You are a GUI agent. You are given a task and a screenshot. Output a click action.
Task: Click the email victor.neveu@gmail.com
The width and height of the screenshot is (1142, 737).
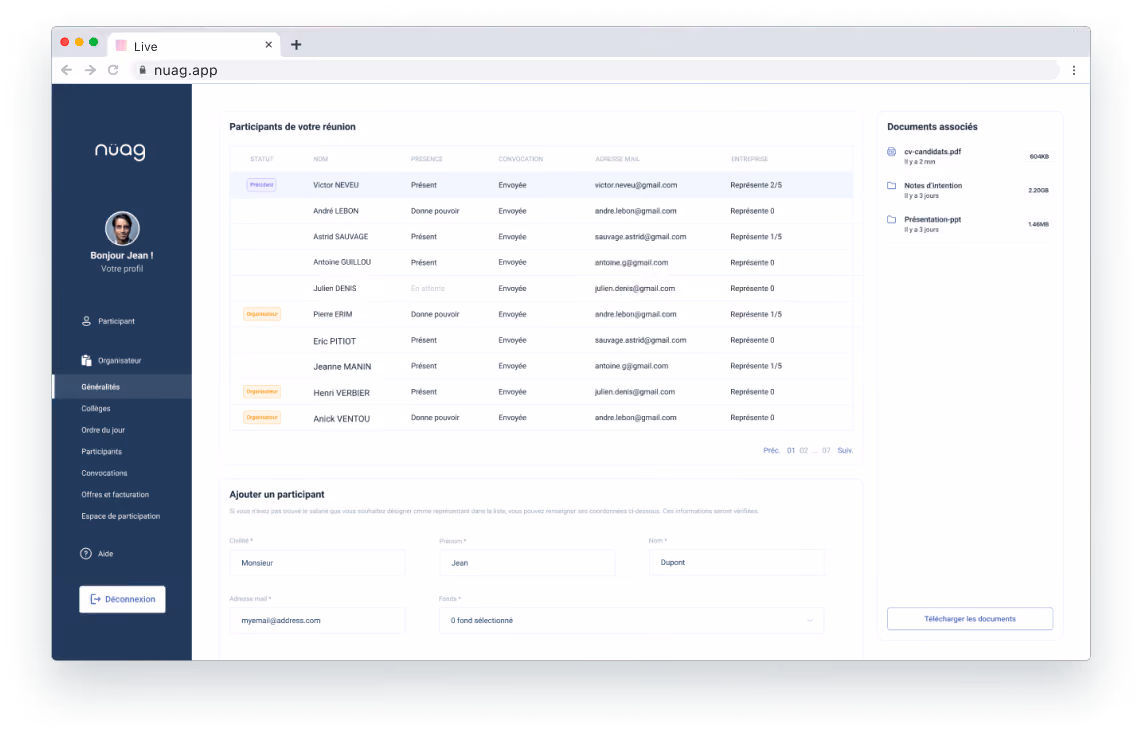coord(636,185)
